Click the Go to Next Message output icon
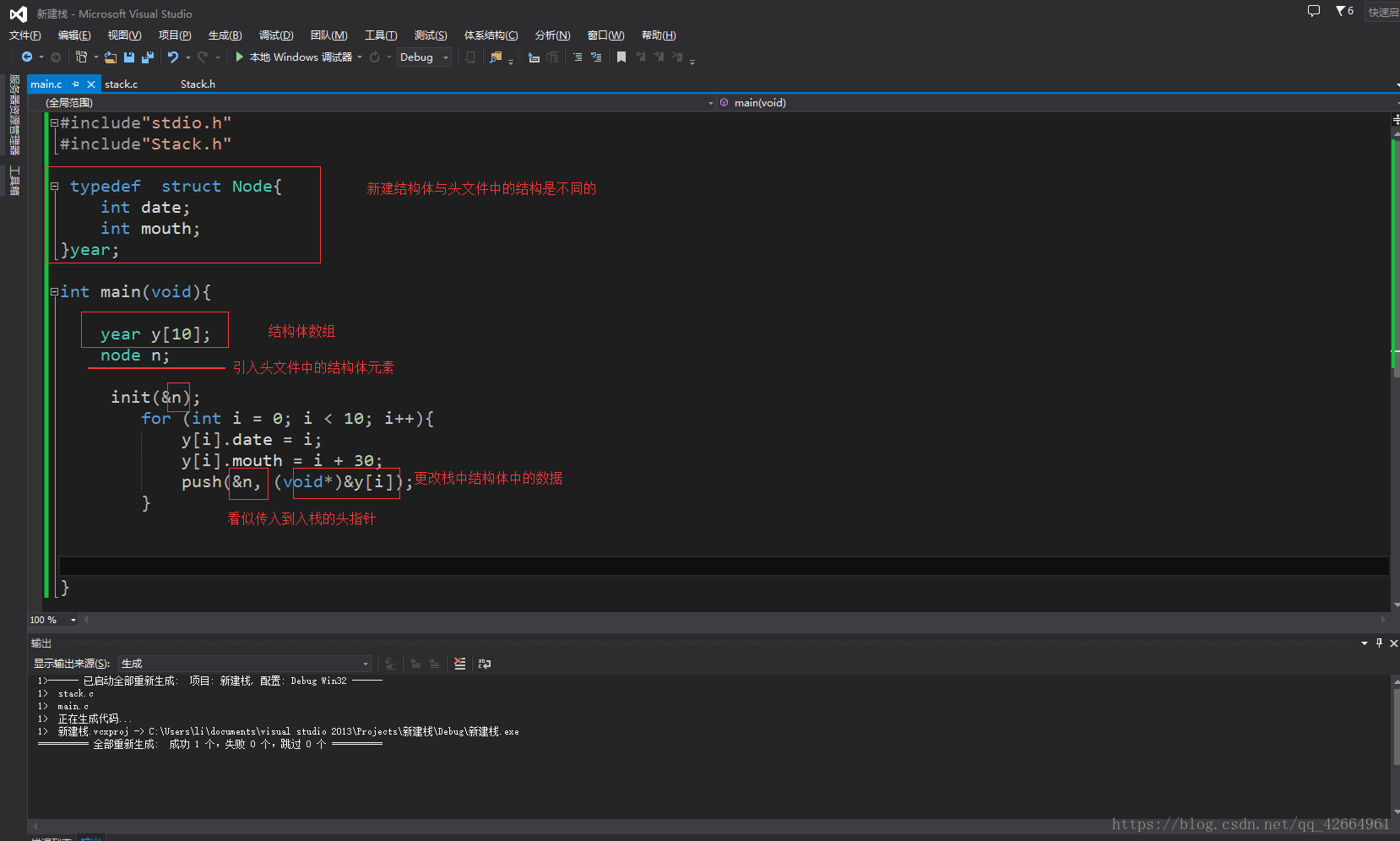 pyautogui.click(x=434, y=664)
